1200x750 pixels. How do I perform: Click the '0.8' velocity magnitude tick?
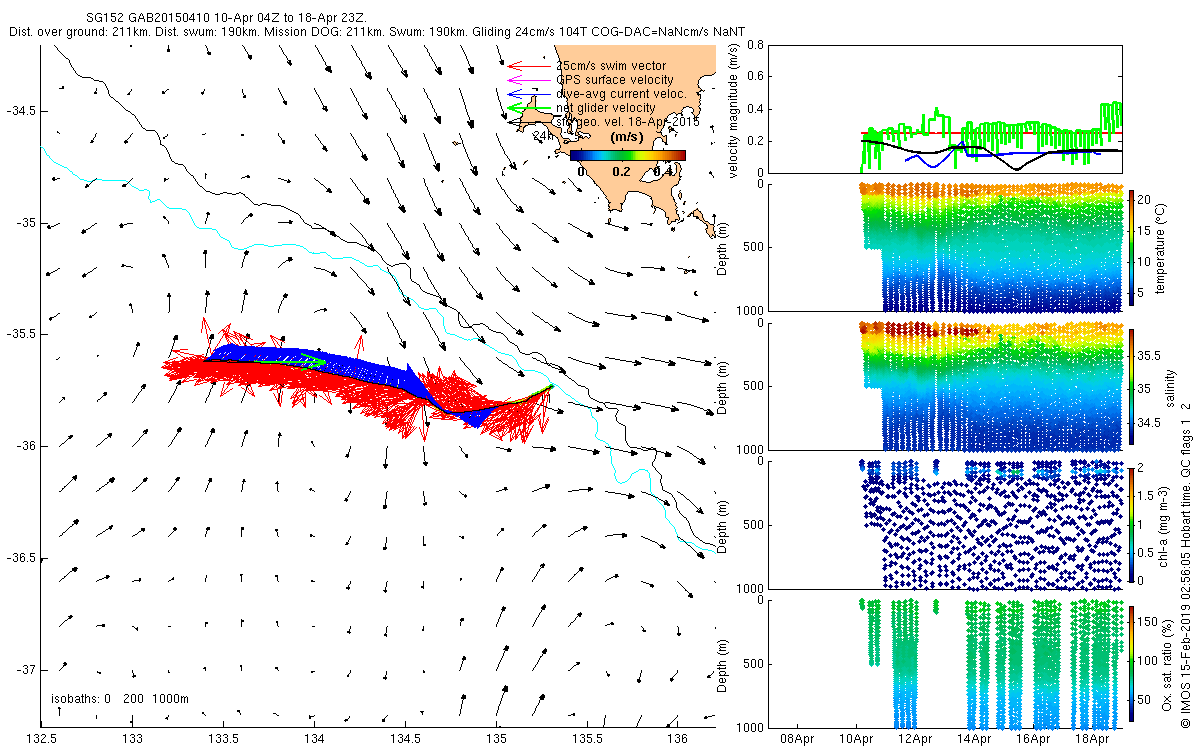756,45
